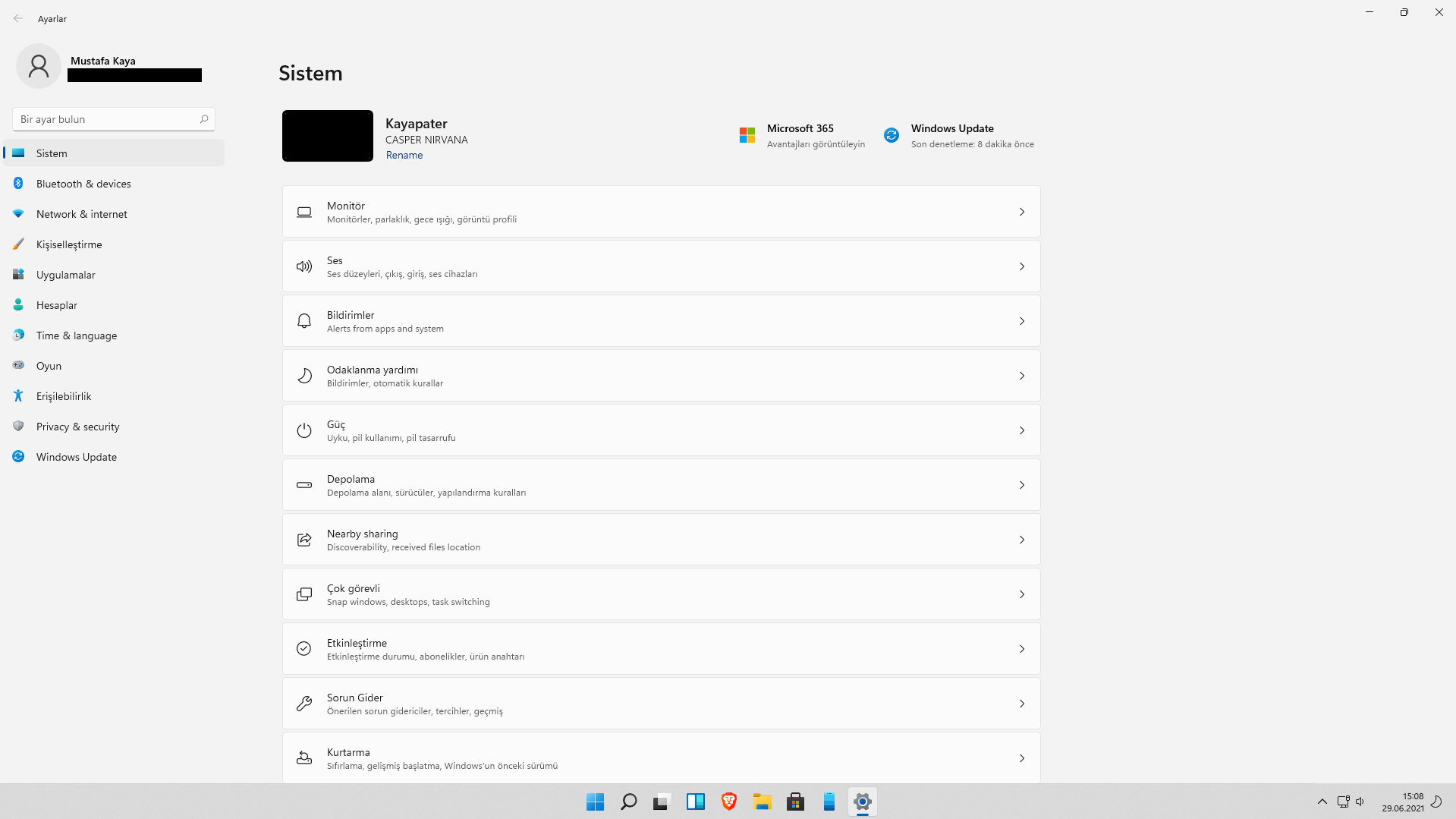The width and height of the screenshot is (1456, 819).
Task: Expand the Güç row chevron
Action: click(x=1022, y=430)
